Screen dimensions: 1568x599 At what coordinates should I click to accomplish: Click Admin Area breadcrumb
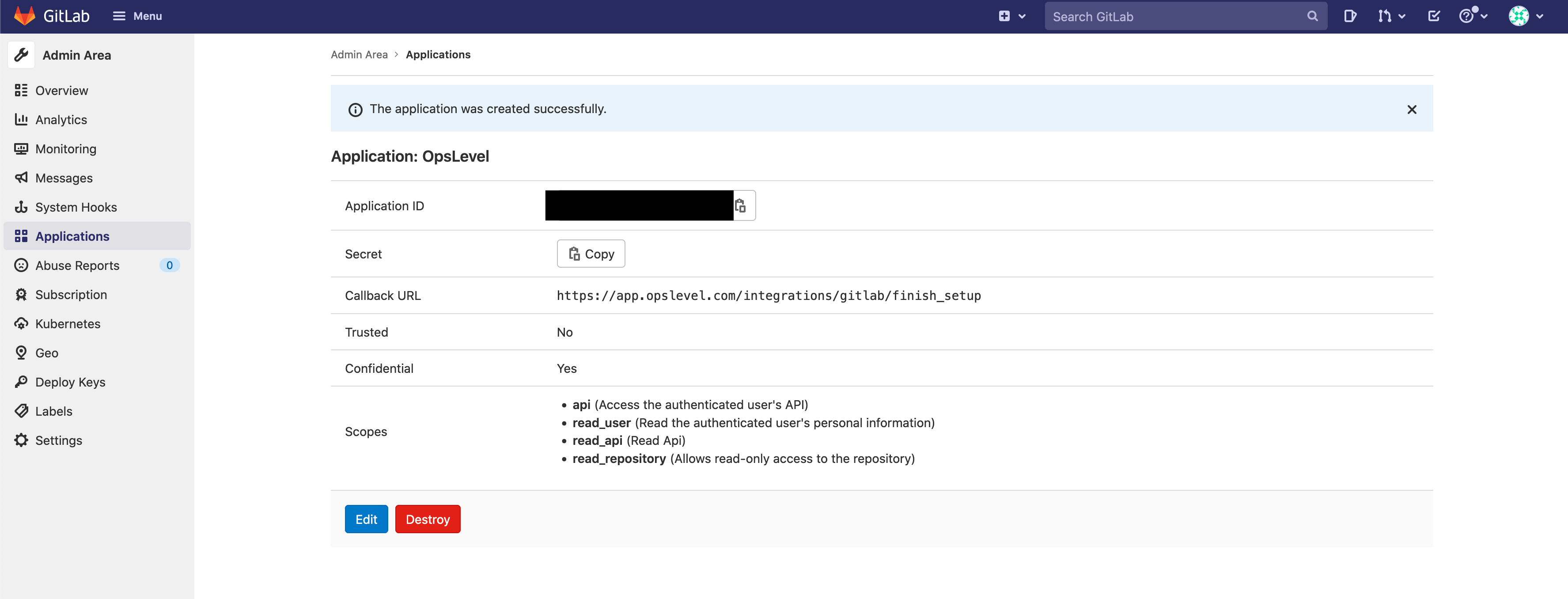(x=359, y=55)
